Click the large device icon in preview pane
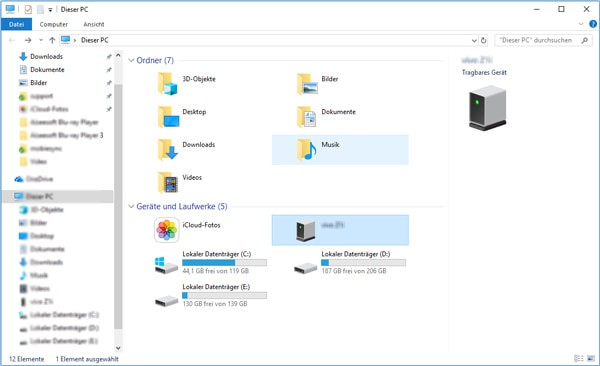Screen dimensions: 600x366 [x=488, y=108]
